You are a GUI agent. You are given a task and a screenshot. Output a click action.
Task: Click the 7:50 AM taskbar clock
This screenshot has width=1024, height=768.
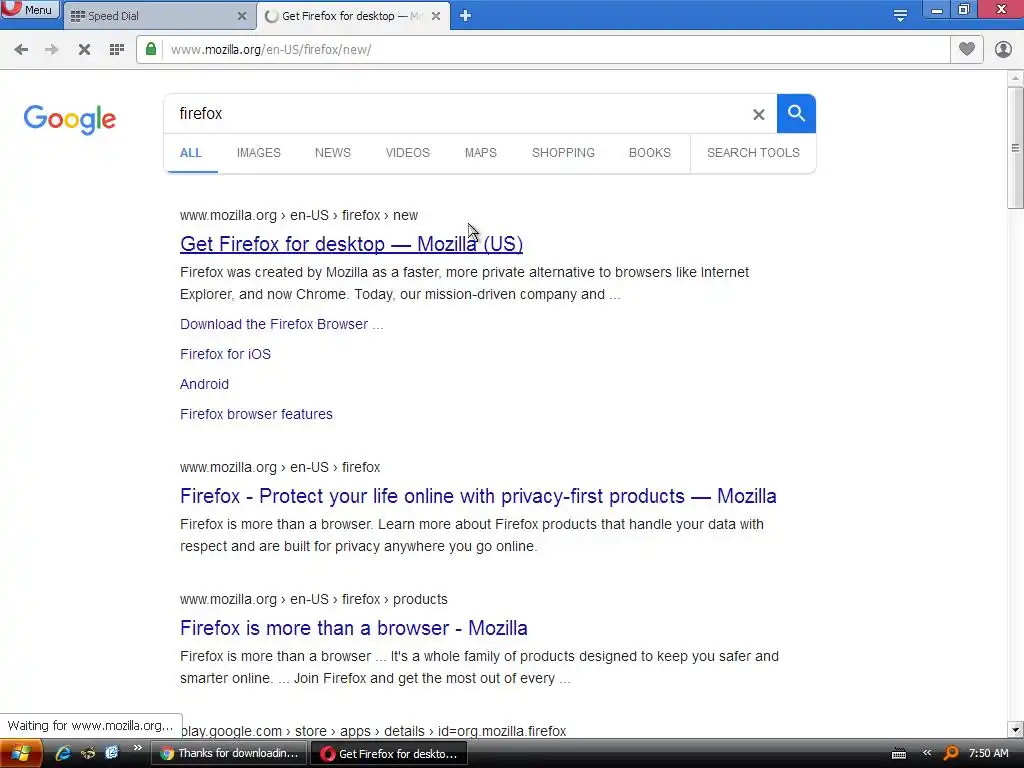989,753
